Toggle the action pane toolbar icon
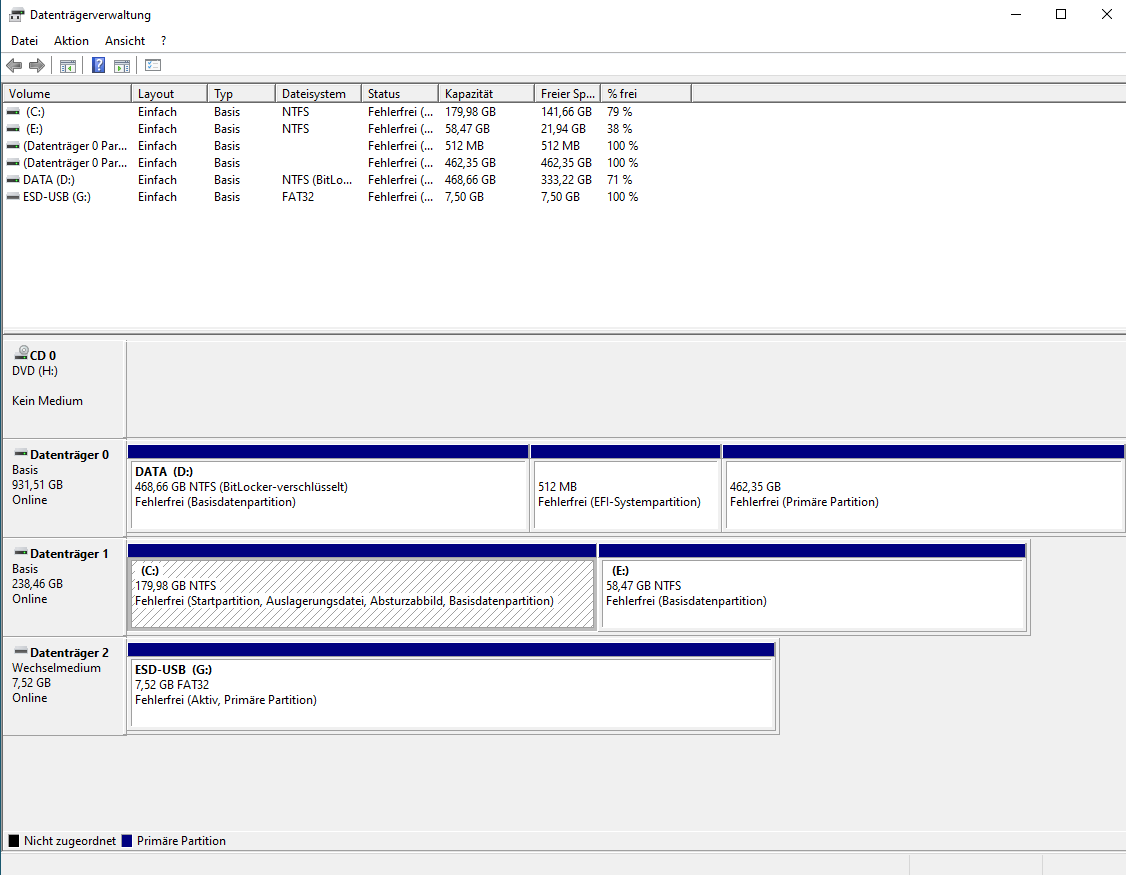 click(122, 65)
